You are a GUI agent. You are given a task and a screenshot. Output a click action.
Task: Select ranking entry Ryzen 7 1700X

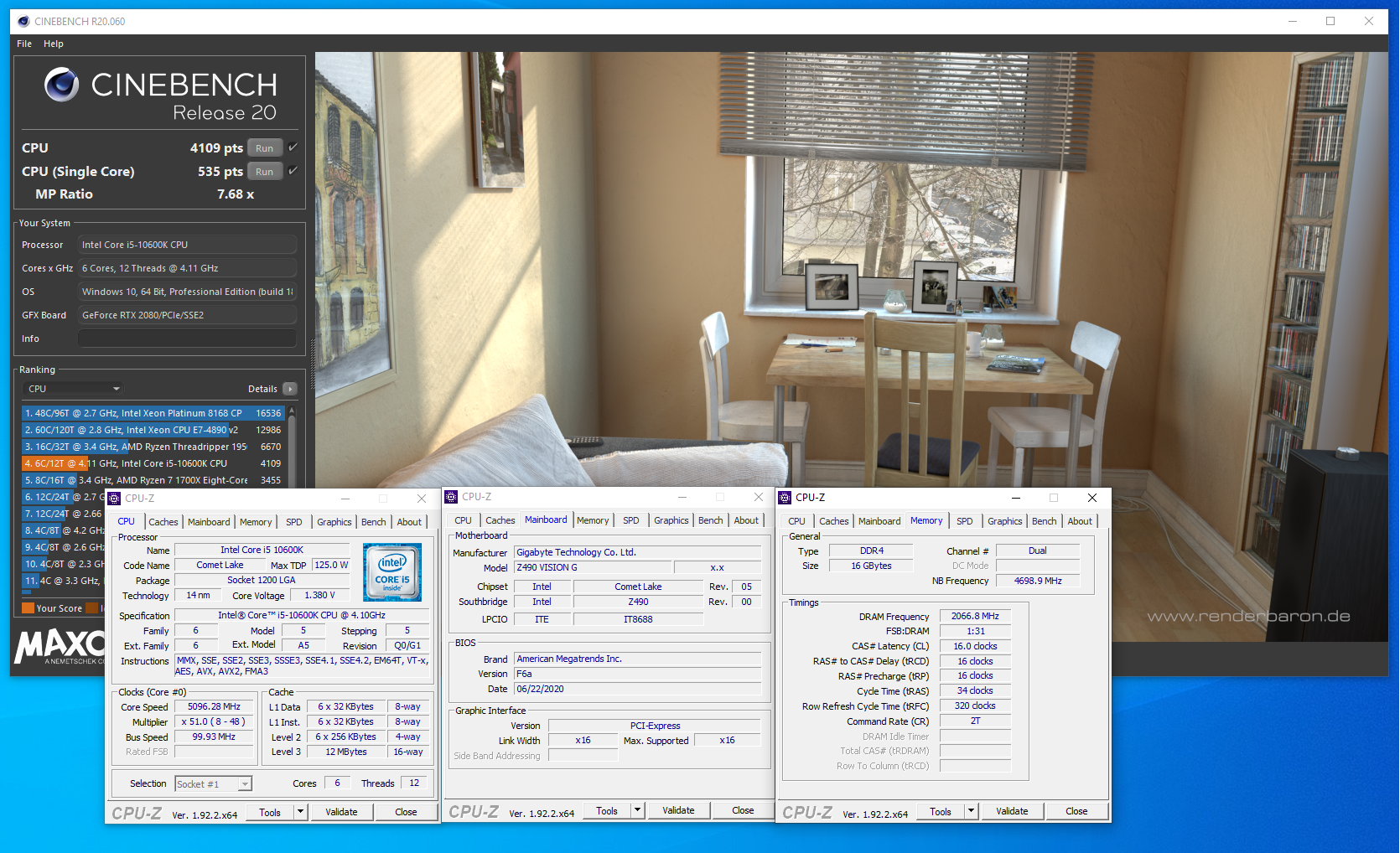tap(153, 480)
